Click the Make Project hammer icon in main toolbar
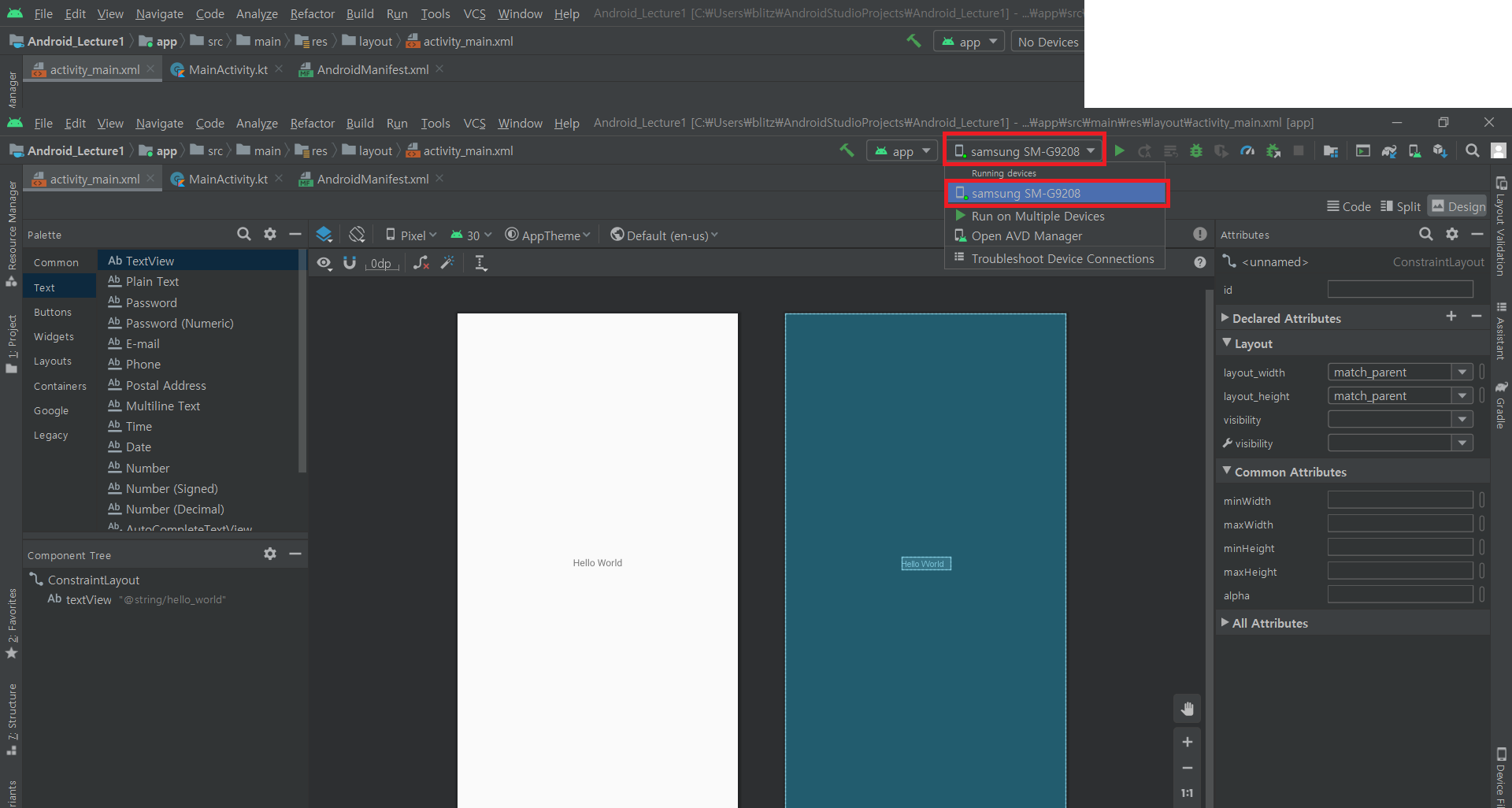 847,150
